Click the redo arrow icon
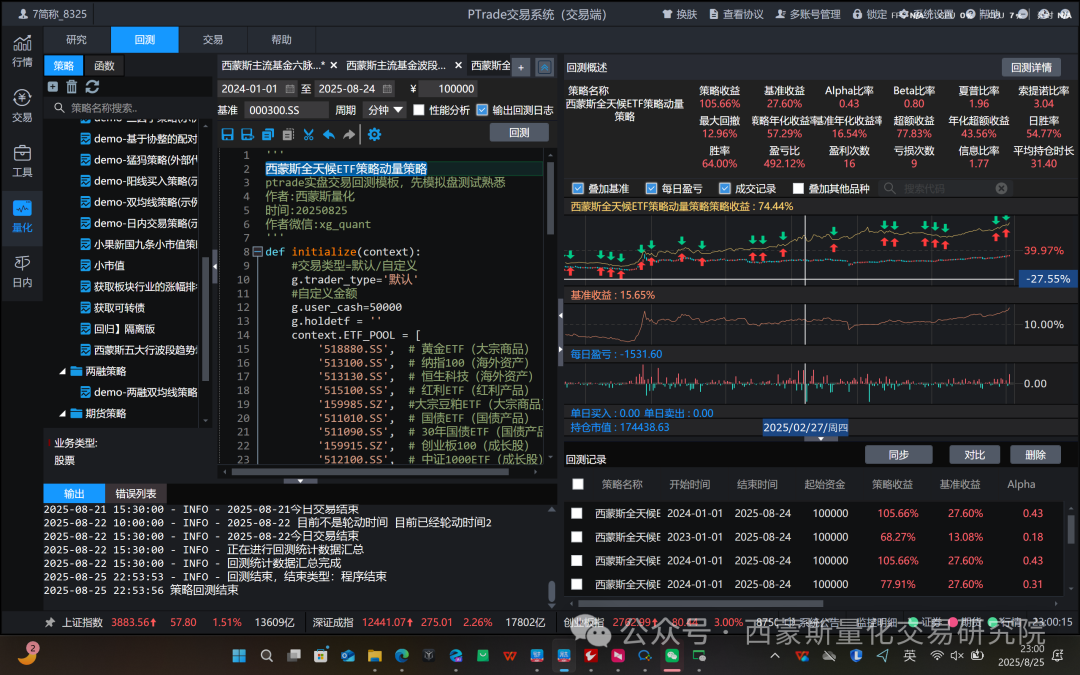 point(349,134)
